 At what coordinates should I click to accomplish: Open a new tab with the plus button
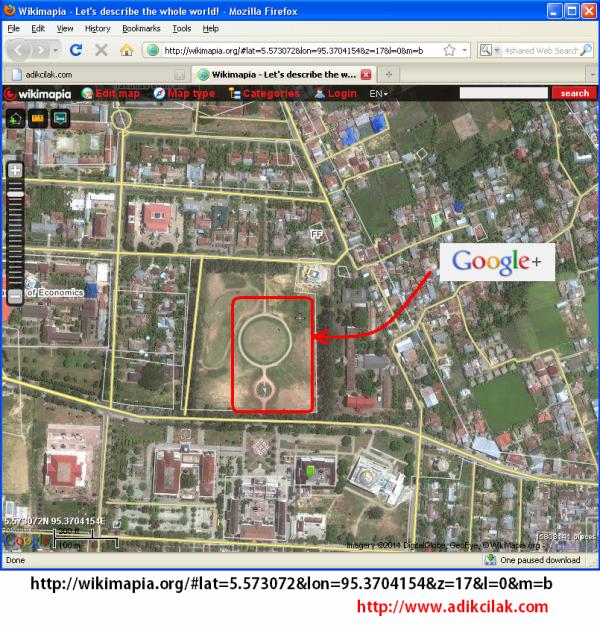(x=389, y=75)
